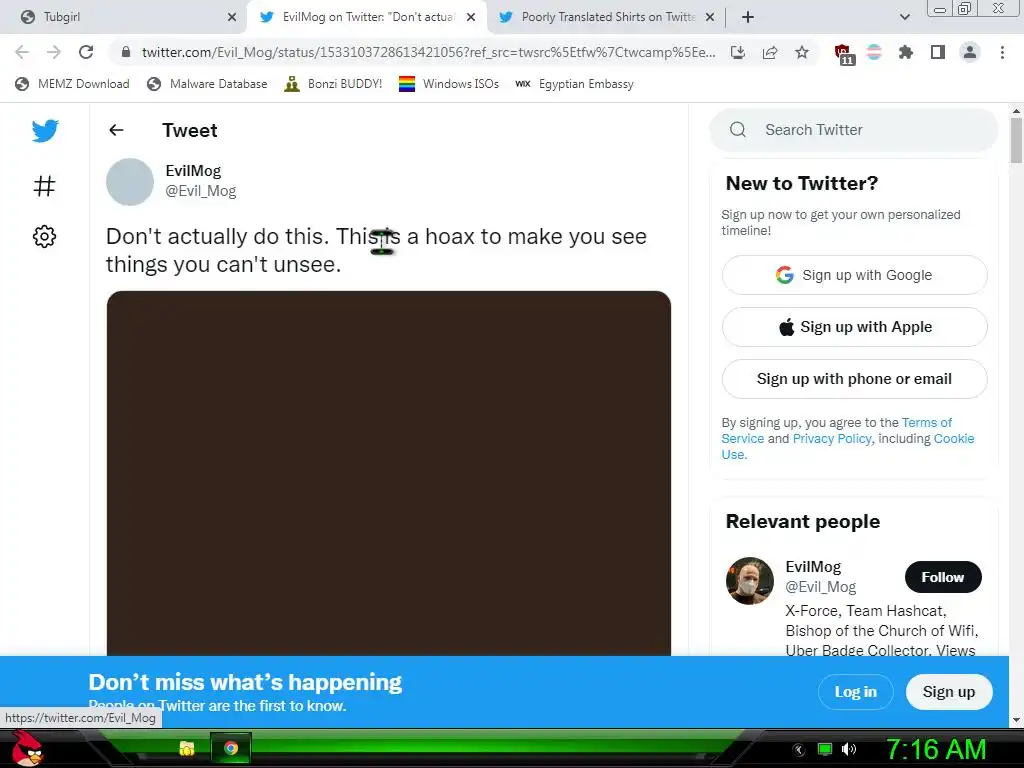The height and width of the screenshot is (768, 1024).
Task: Open the Terms of Service link
Action: point(926,423)
